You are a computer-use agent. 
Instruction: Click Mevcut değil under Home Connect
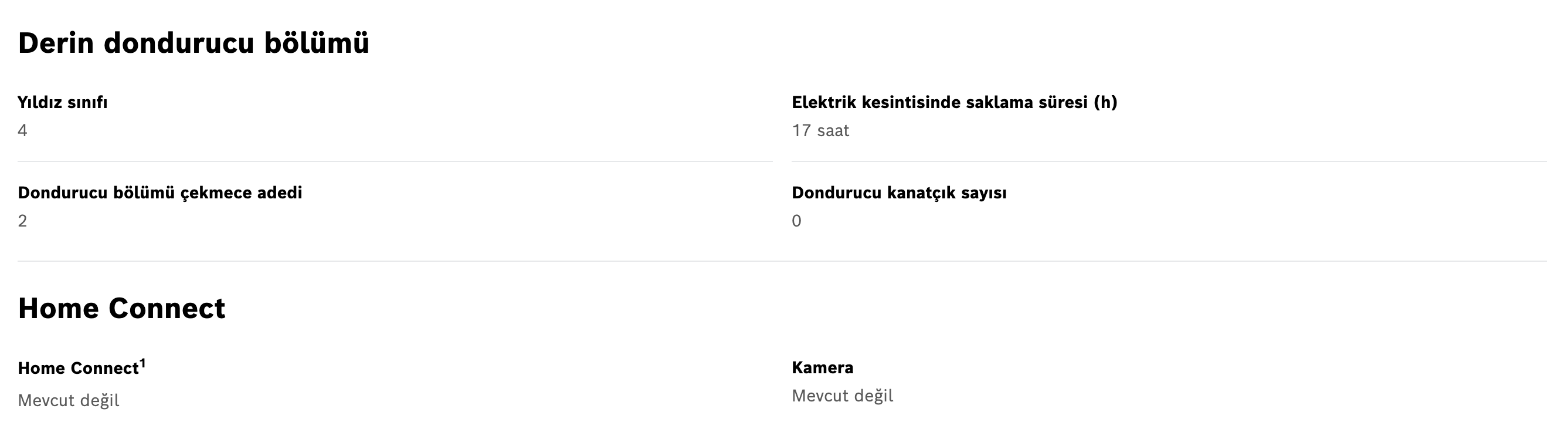pos(69,400)
